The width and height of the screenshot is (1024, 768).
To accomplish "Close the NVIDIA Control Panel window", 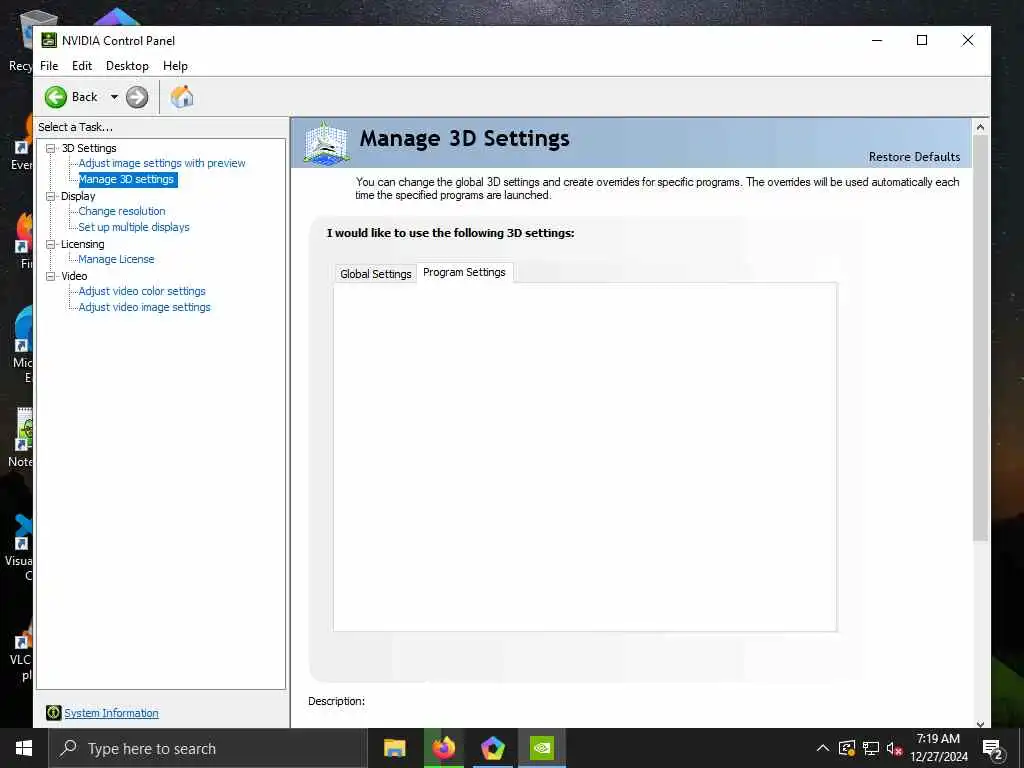I will tap(968, 40).
